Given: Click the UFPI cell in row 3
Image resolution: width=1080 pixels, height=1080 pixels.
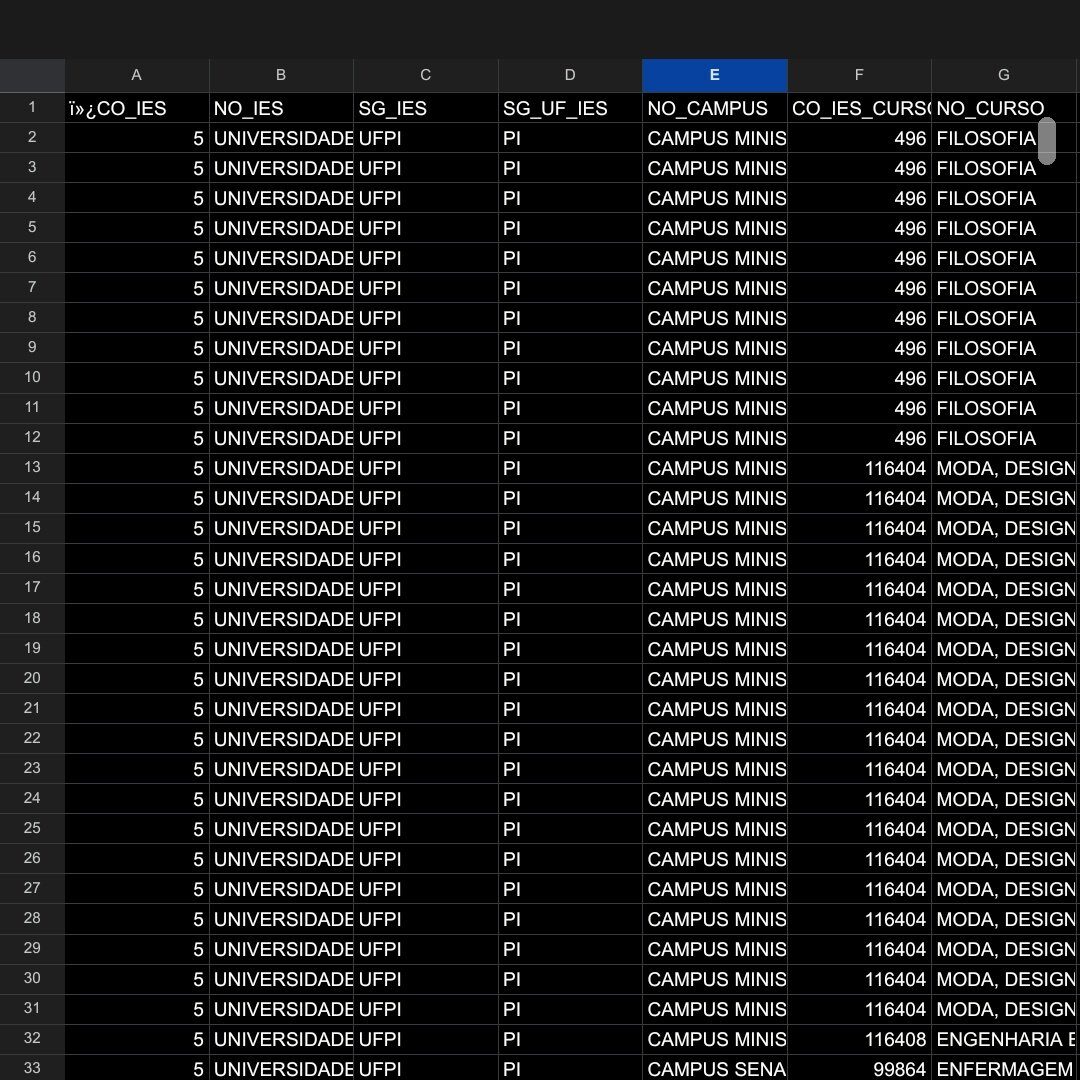Looking at the screenshot, I should tap(426, 169).
